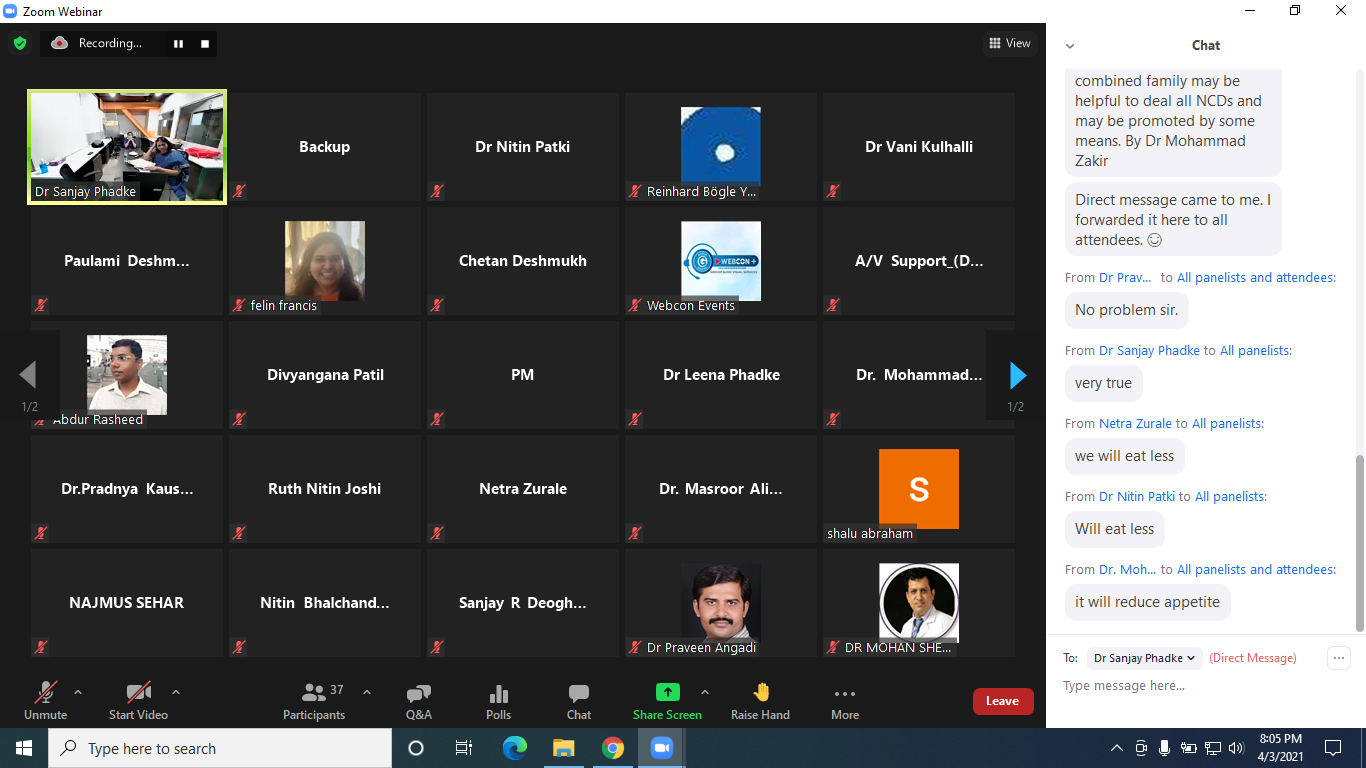The height and width of the screenshot is (768, 1366).
Task: Stop the recording
Action: pos(205,44)
